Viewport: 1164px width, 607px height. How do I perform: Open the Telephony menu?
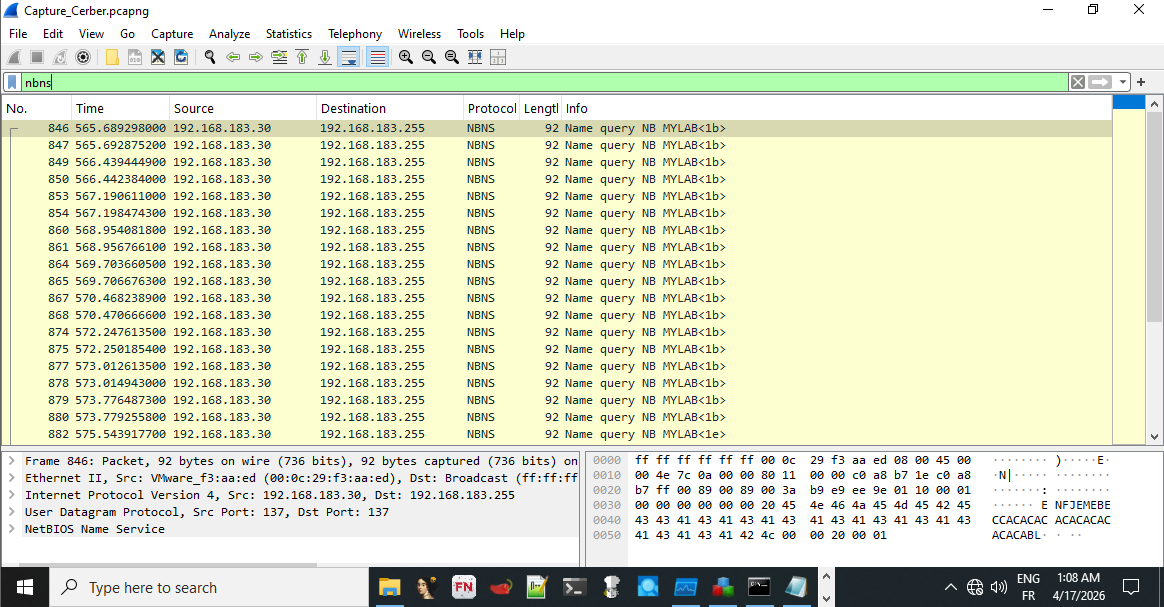(x=355, y=33)
